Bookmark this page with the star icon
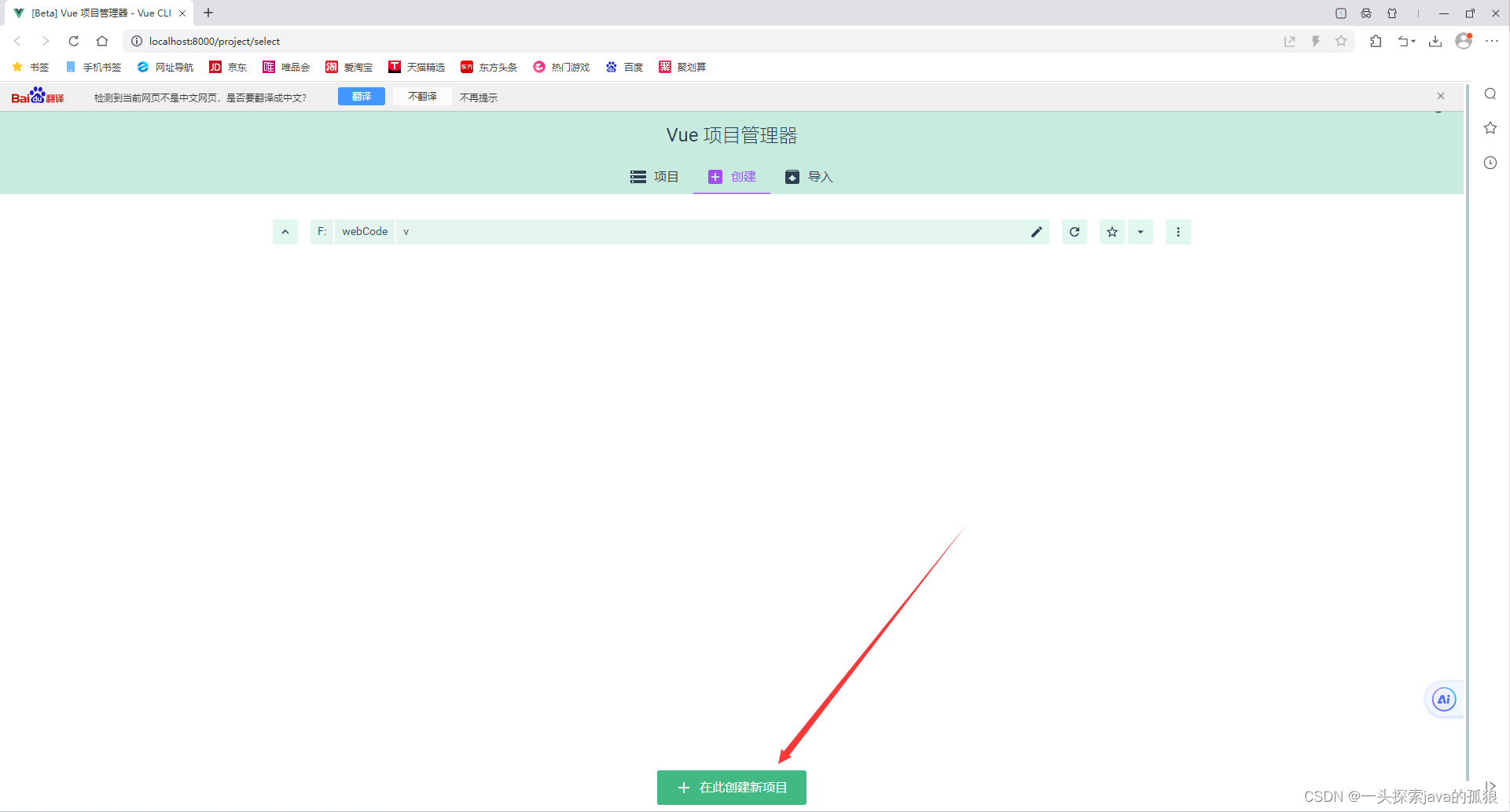This screenshot has height=812, width=1510. (1341, 41)
